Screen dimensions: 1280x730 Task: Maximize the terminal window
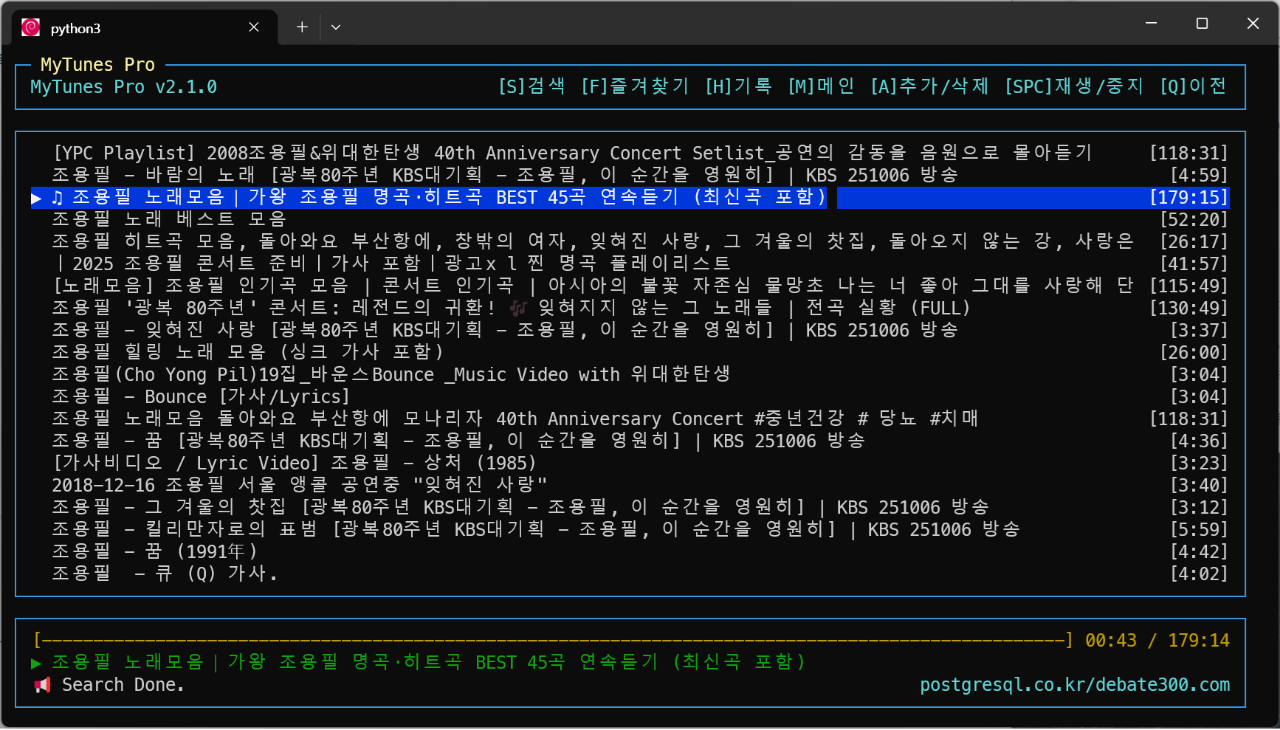coord(1202,24)
